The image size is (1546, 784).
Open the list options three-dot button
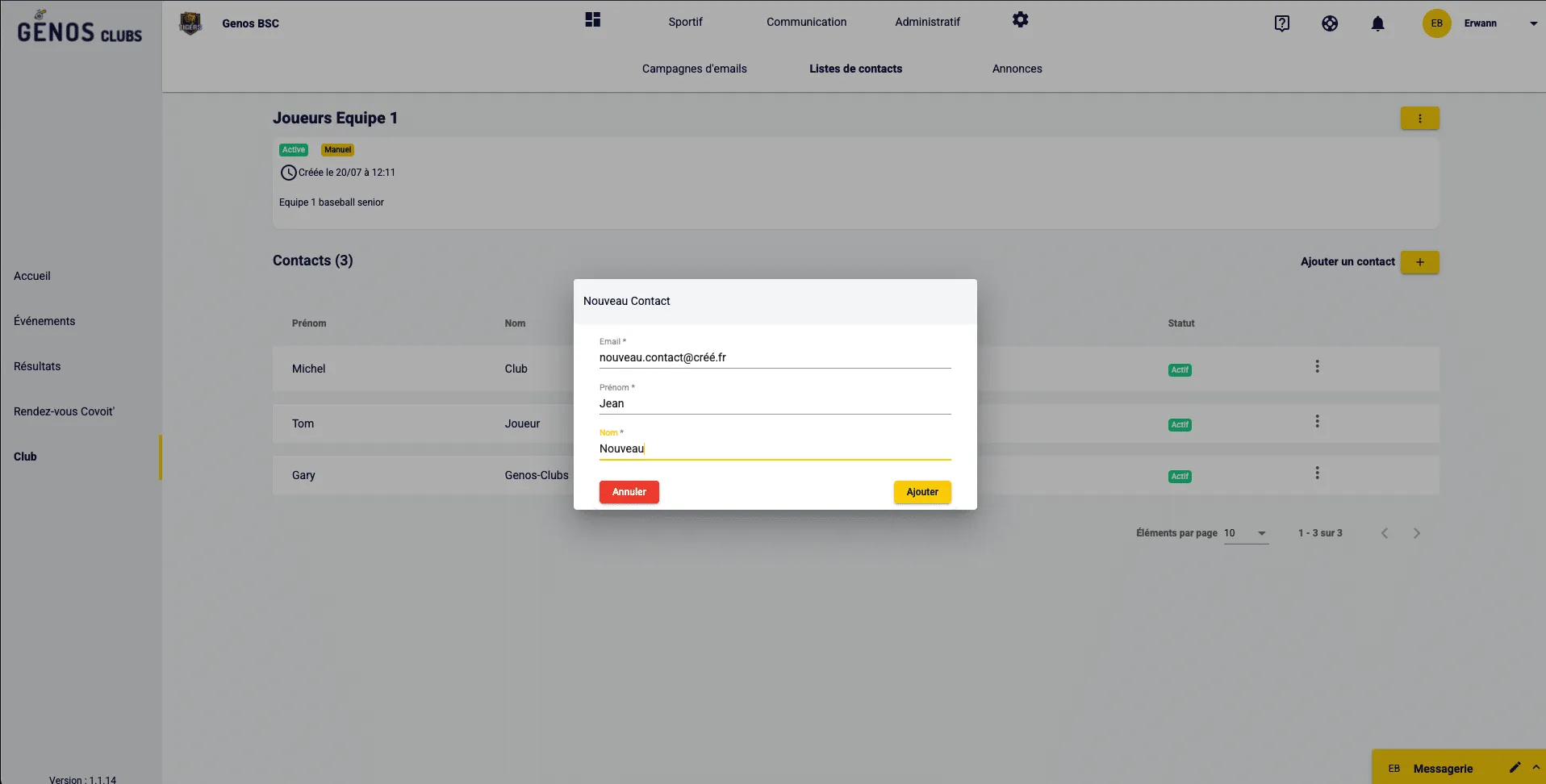[x=1419, y=119]
